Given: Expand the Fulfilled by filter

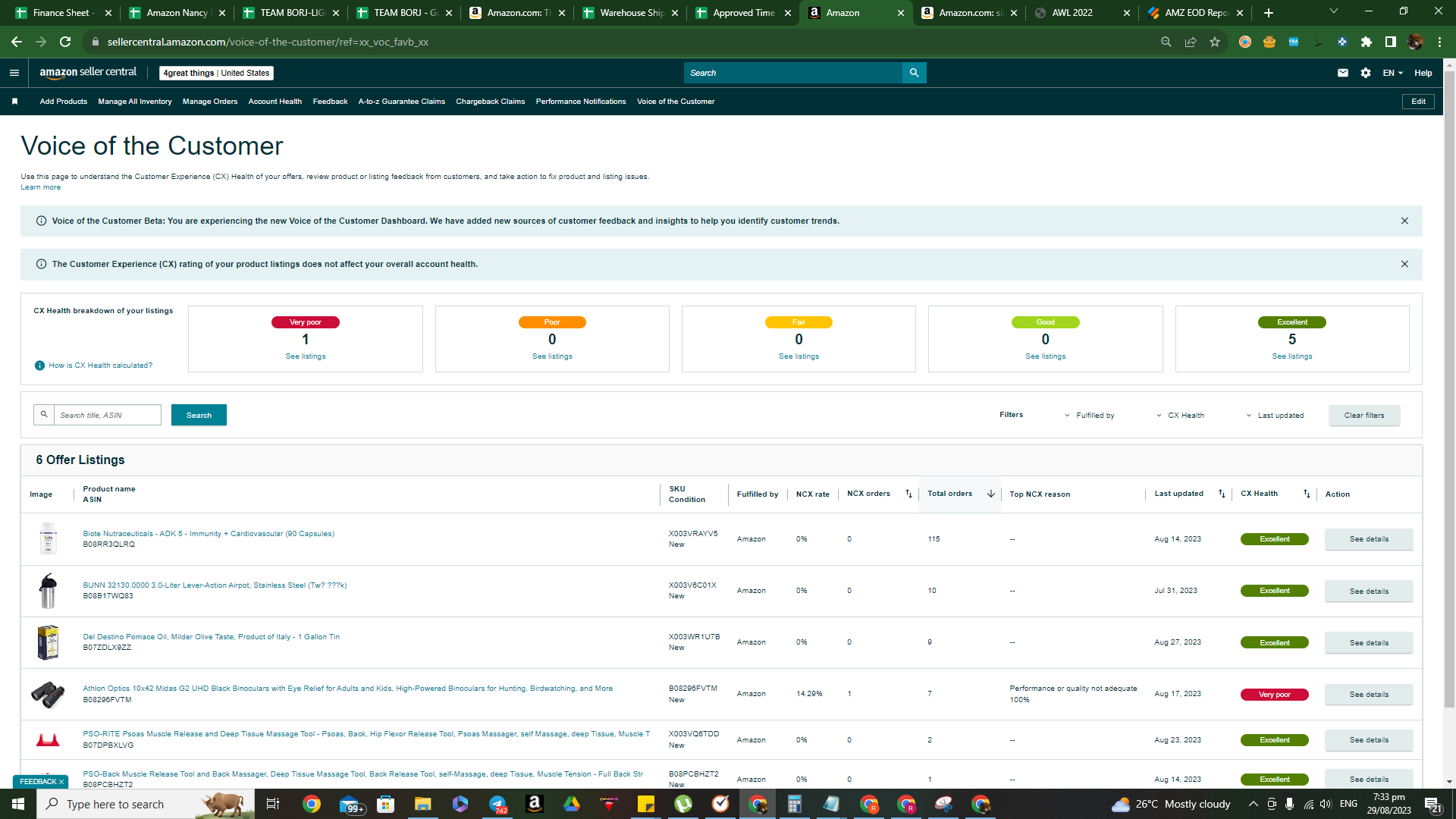Looking at the screenshot, I should [x=1090, y=416].
